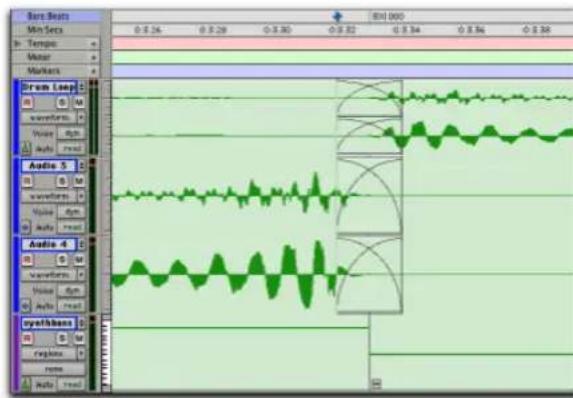Open Audio 5 voice dyn selector

click(72, 212)
